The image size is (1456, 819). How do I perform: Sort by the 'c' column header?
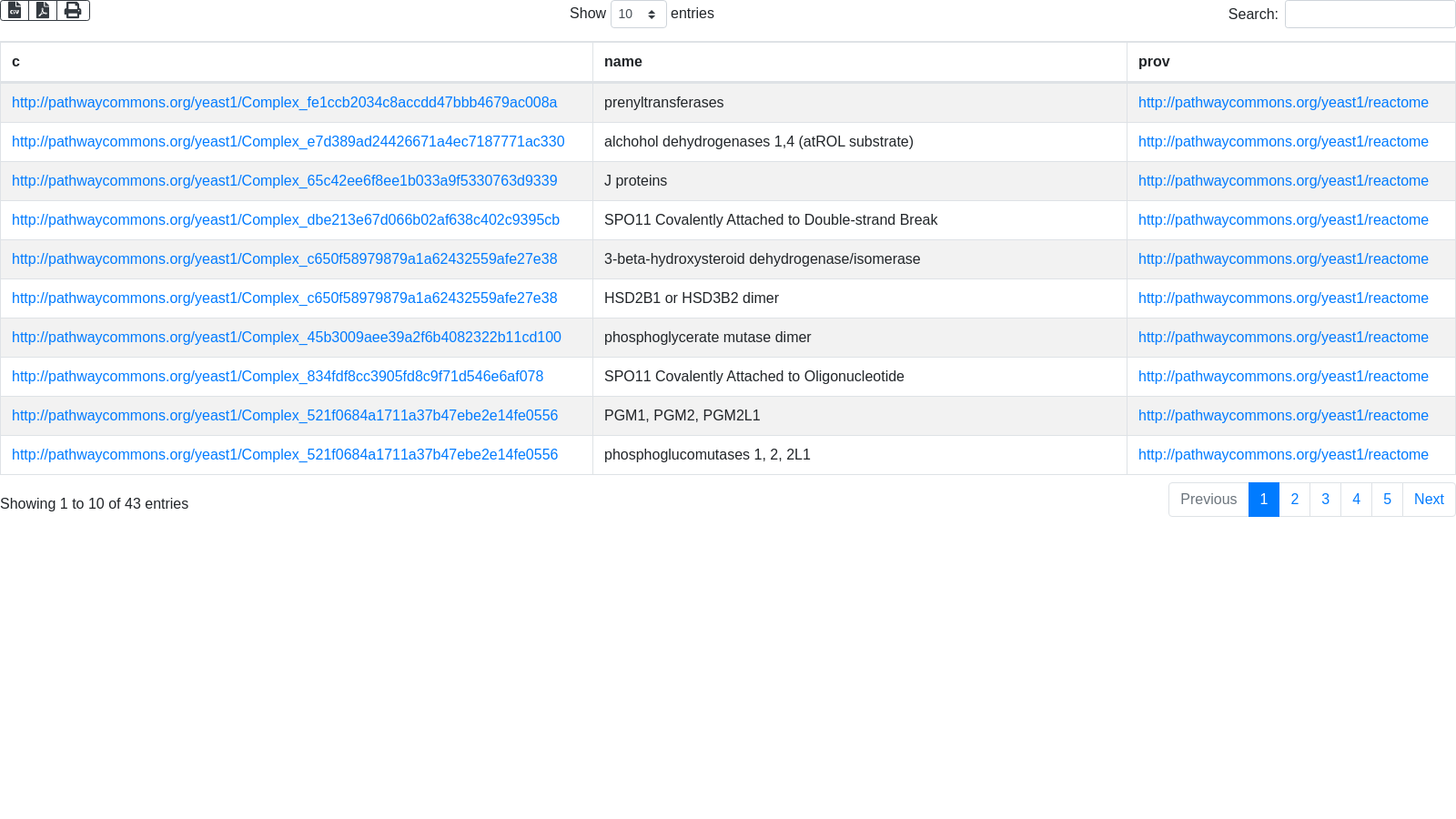pos(296,62)
